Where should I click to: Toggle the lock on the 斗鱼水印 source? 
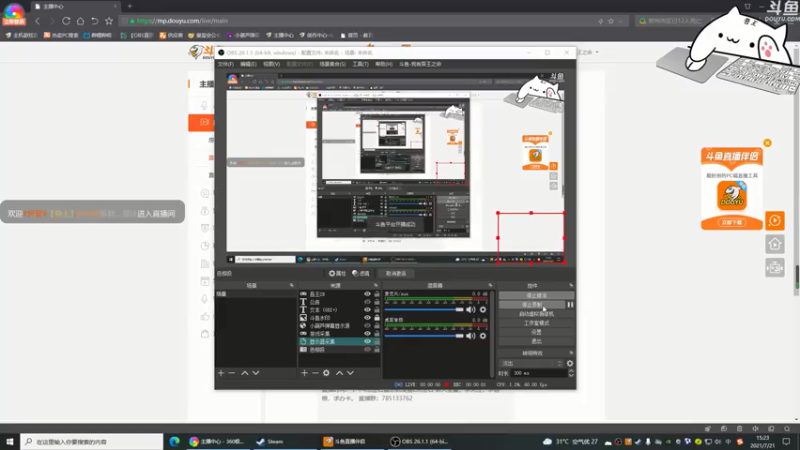click(377, 318)
